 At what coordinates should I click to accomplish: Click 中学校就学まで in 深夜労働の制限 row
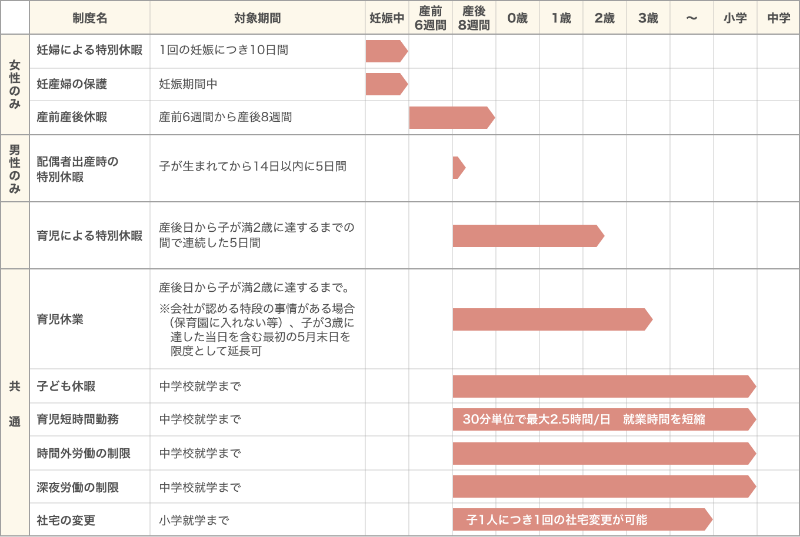[199, 487]
